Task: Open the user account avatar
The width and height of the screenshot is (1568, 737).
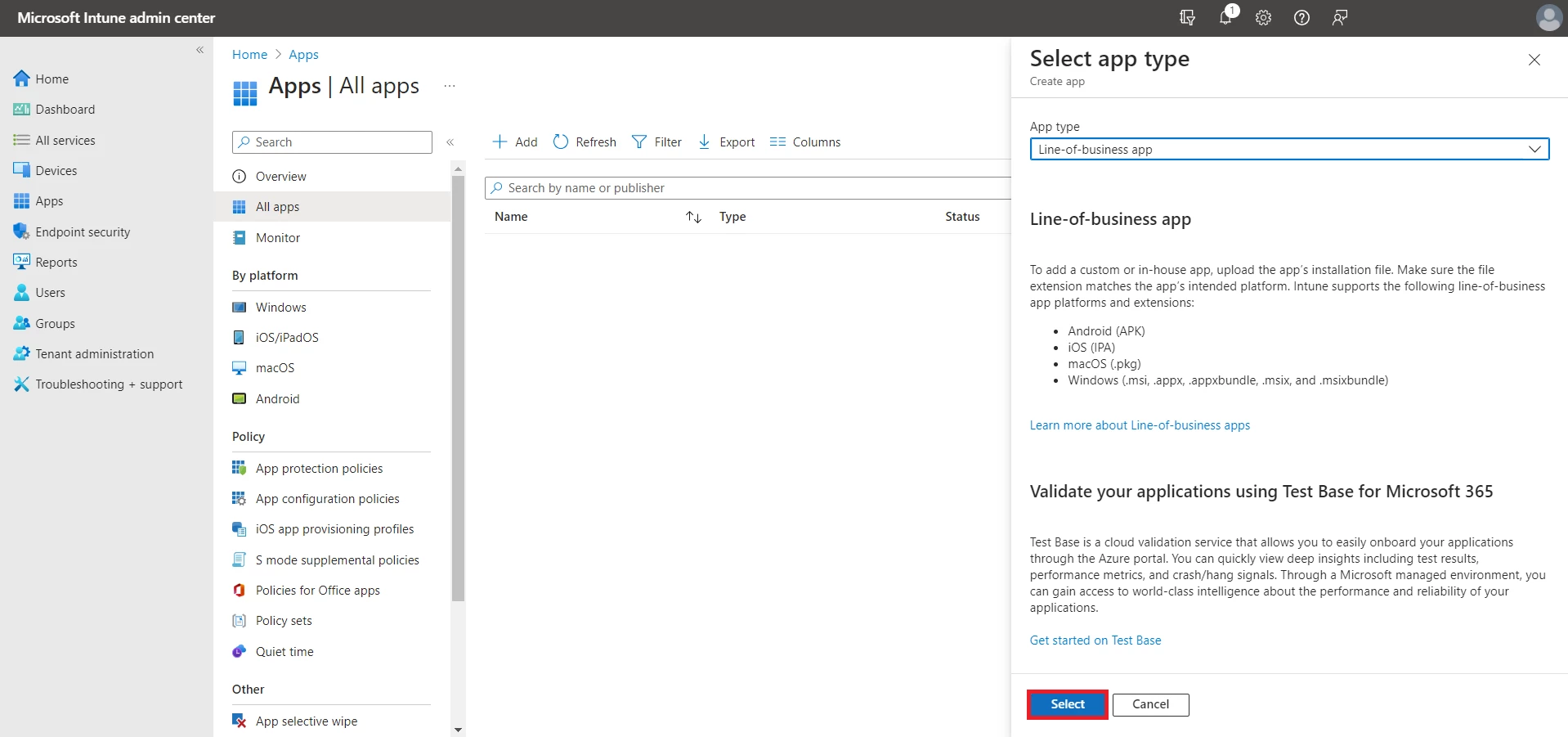Action: (1548, 17)
